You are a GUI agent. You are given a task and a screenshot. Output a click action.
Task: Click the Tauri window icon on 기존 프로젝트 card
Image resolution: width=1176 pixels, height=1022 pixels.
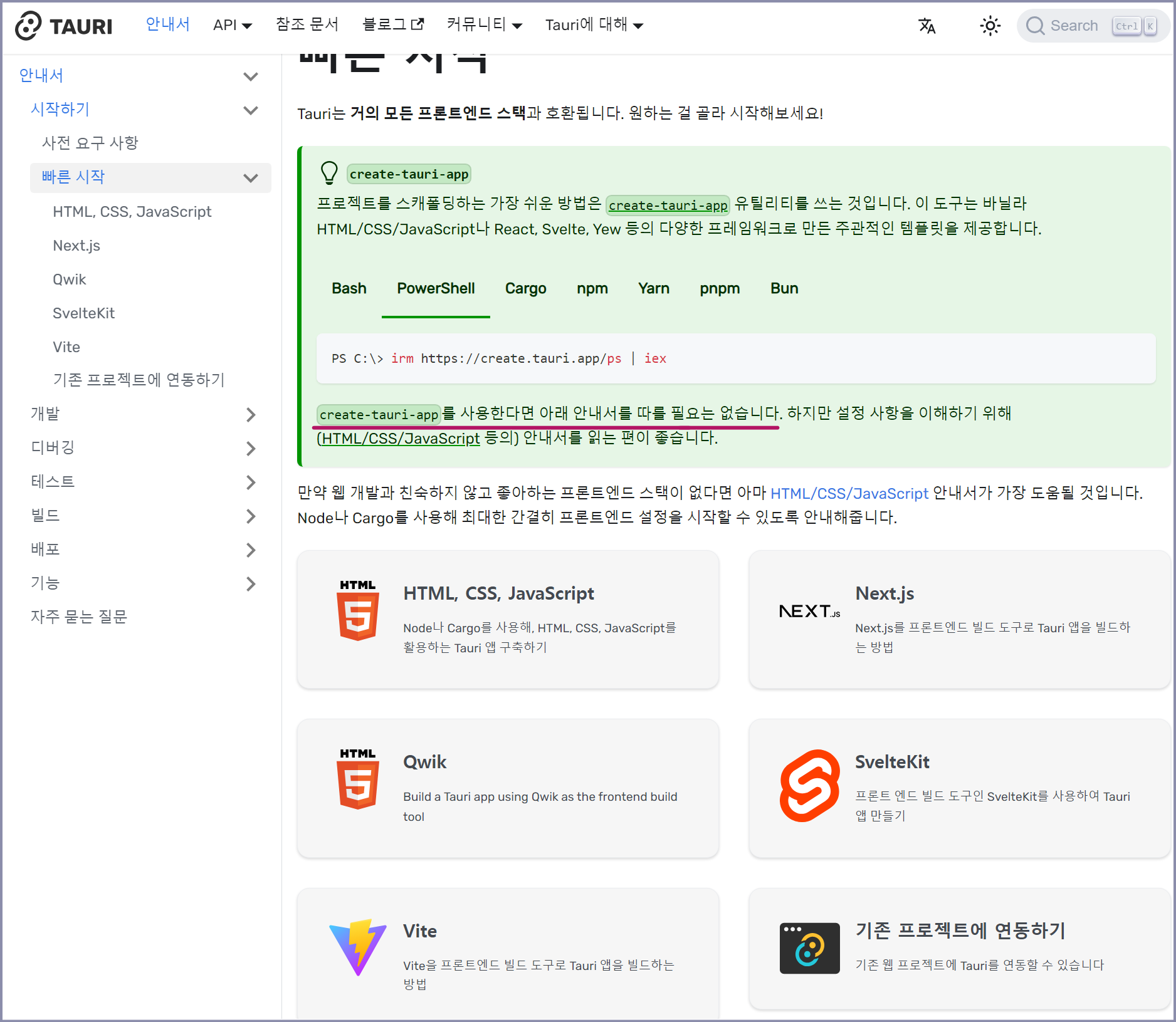click(809, 948)
